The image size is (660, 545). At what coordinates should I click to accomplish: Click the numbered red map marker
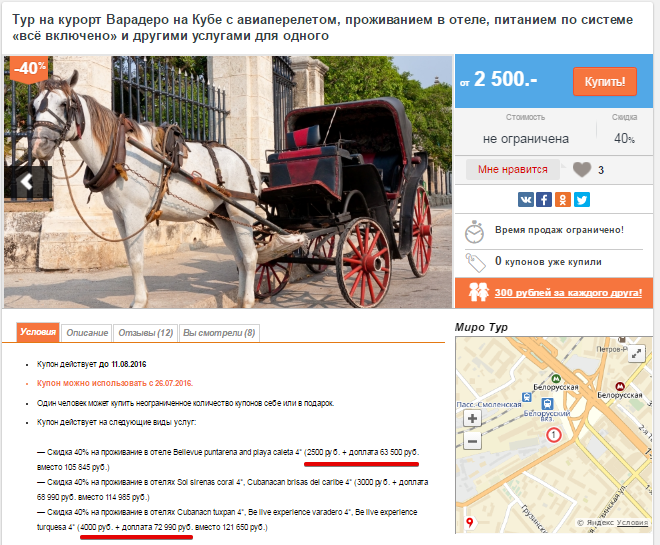554,435
